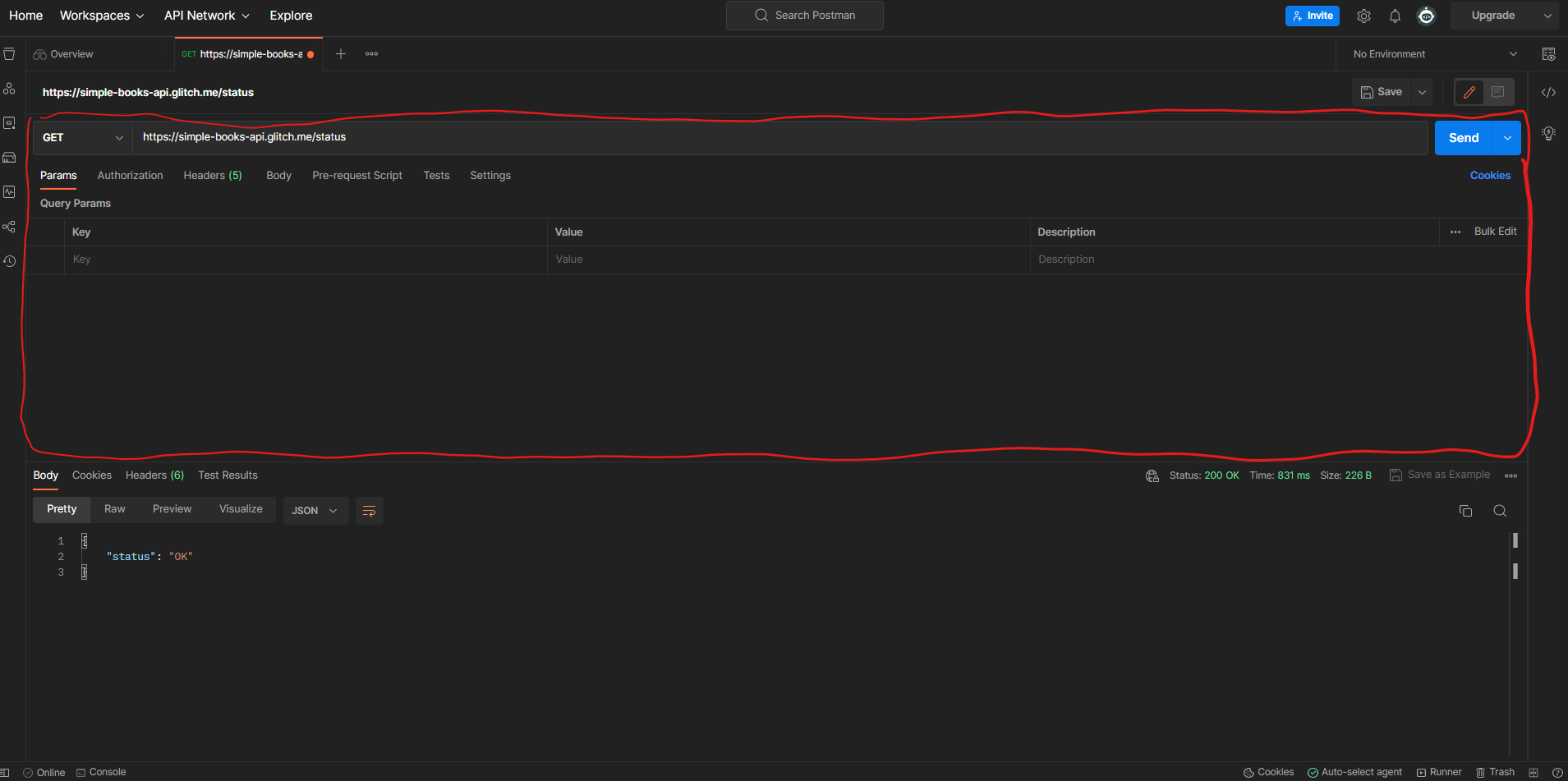Switch to request Body tab
Viewport: 1568px width, 781px height.
point(278,176)
